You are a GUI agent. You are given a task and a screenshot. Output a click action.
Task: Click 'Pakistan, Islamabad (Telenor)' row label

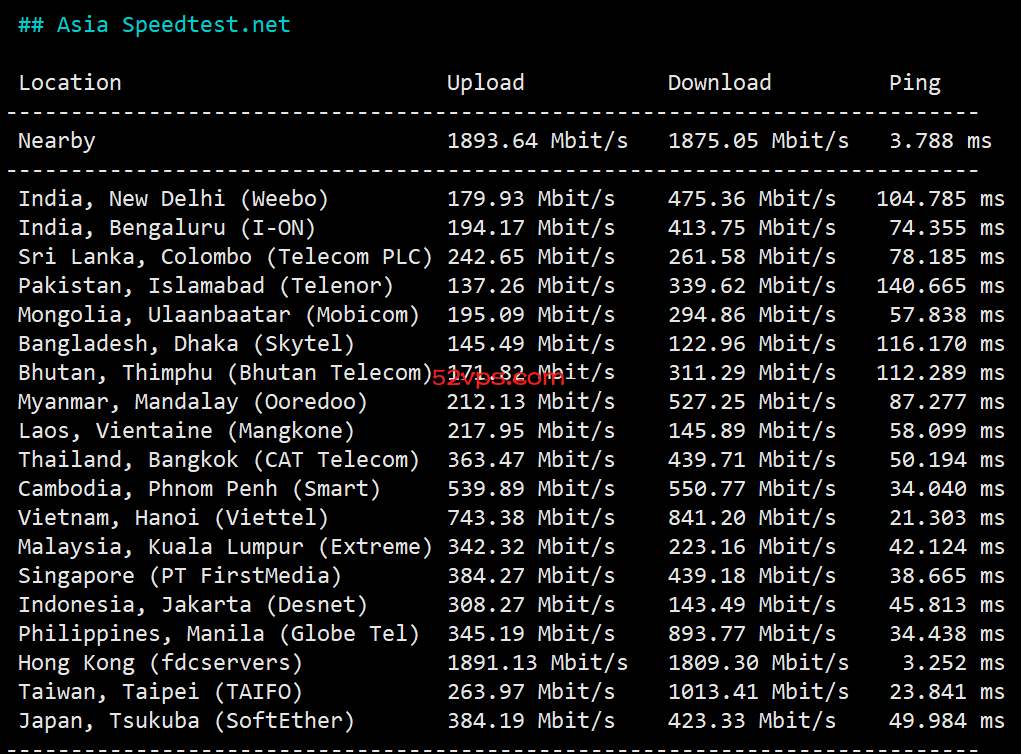[206, 286]
